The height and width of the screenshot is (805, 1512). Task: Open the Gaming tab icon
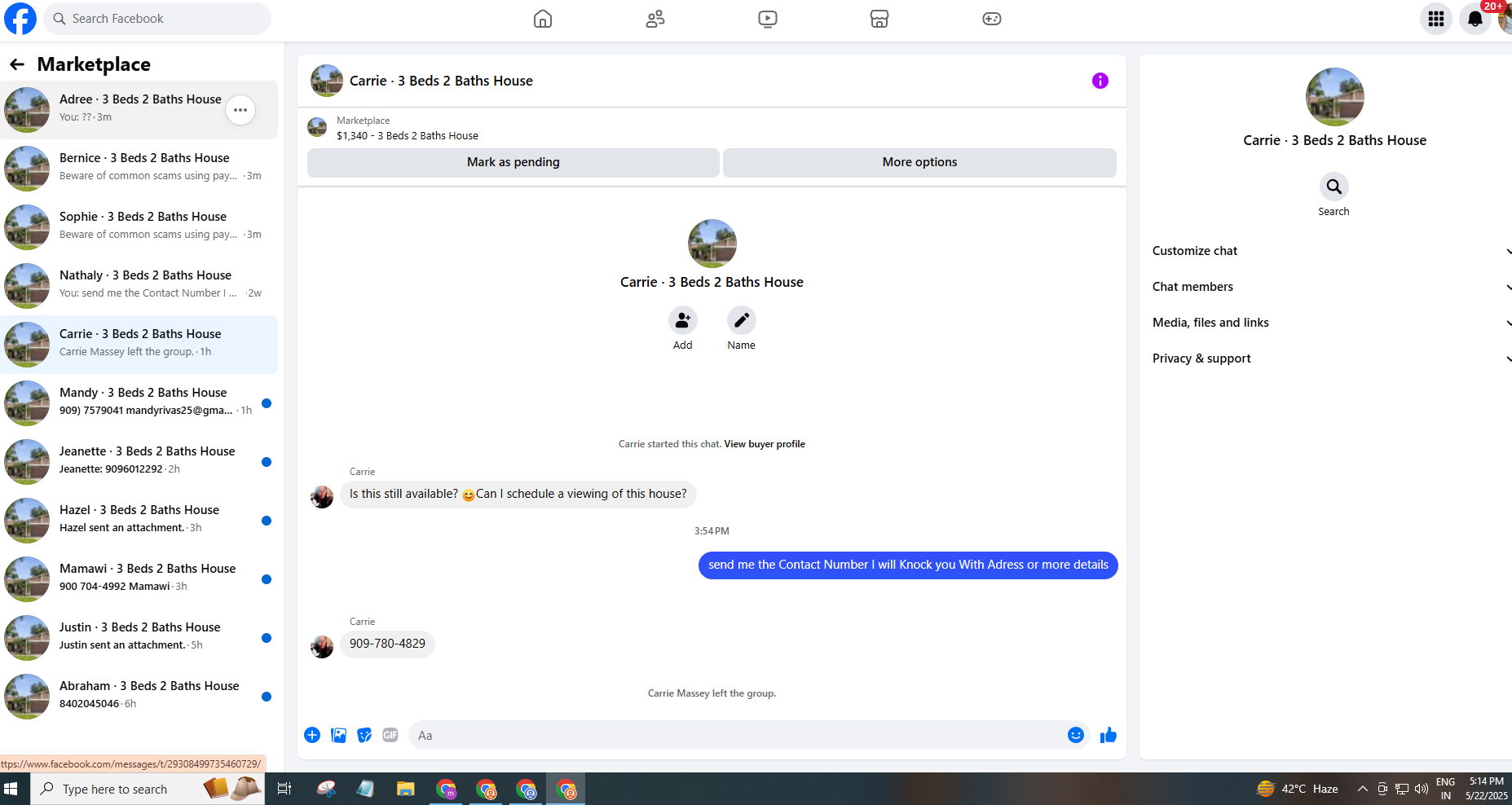(992, 19)
